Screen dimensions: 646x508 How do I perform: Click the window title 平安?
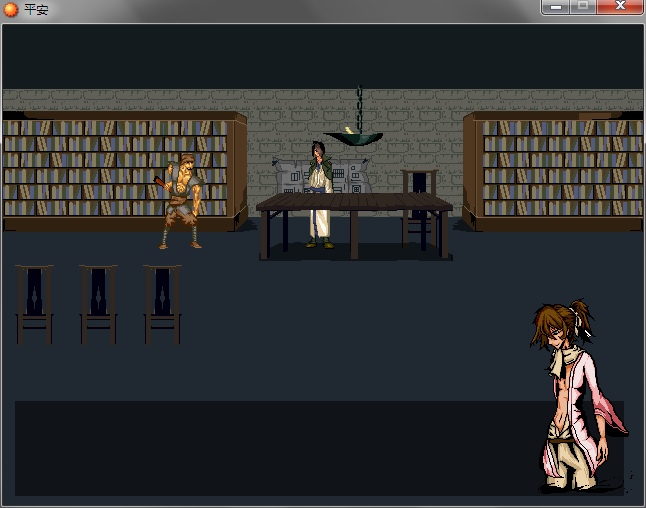[36, 9]
